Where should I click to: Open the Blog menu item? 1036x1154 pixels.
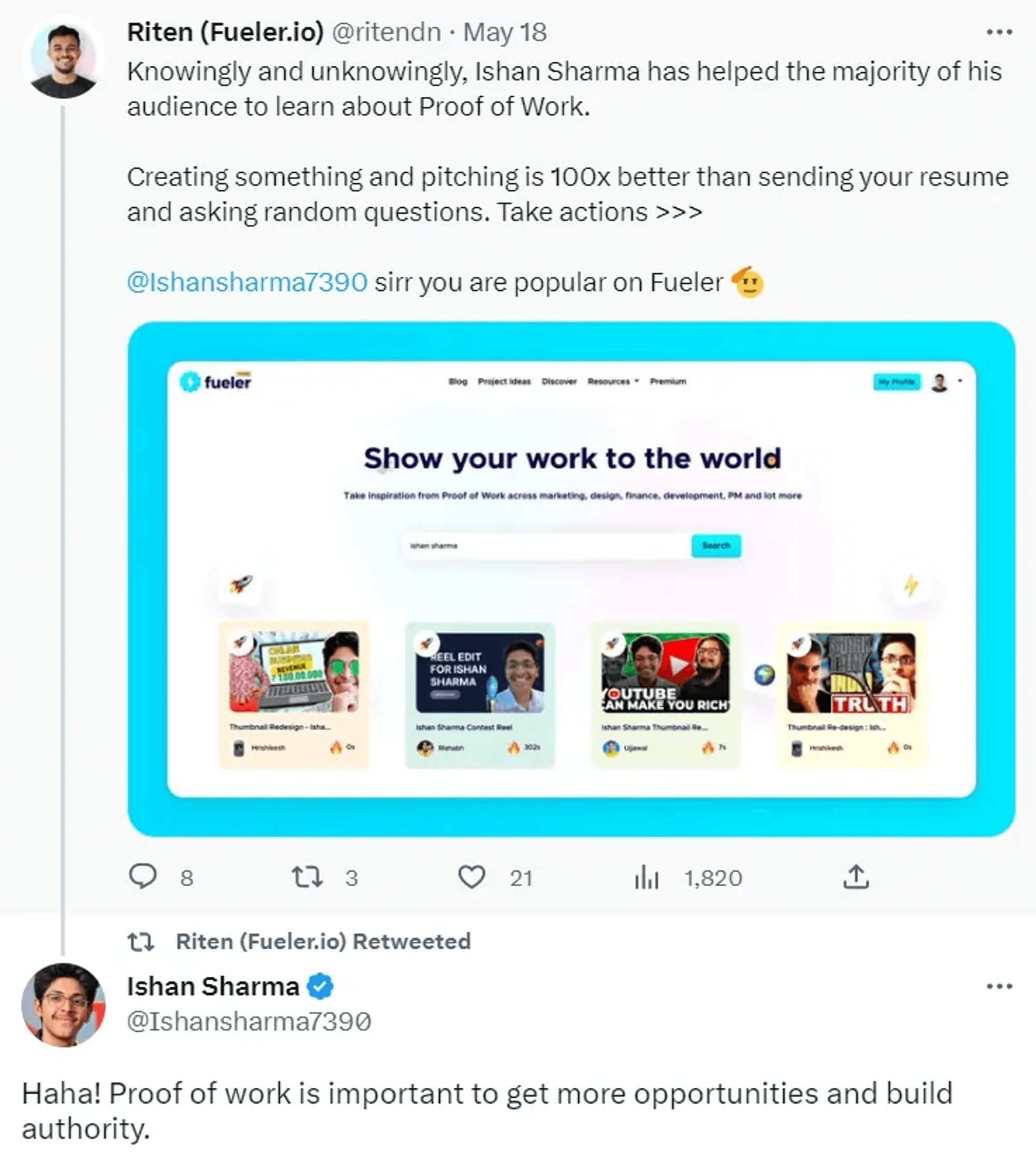[458, 381]
